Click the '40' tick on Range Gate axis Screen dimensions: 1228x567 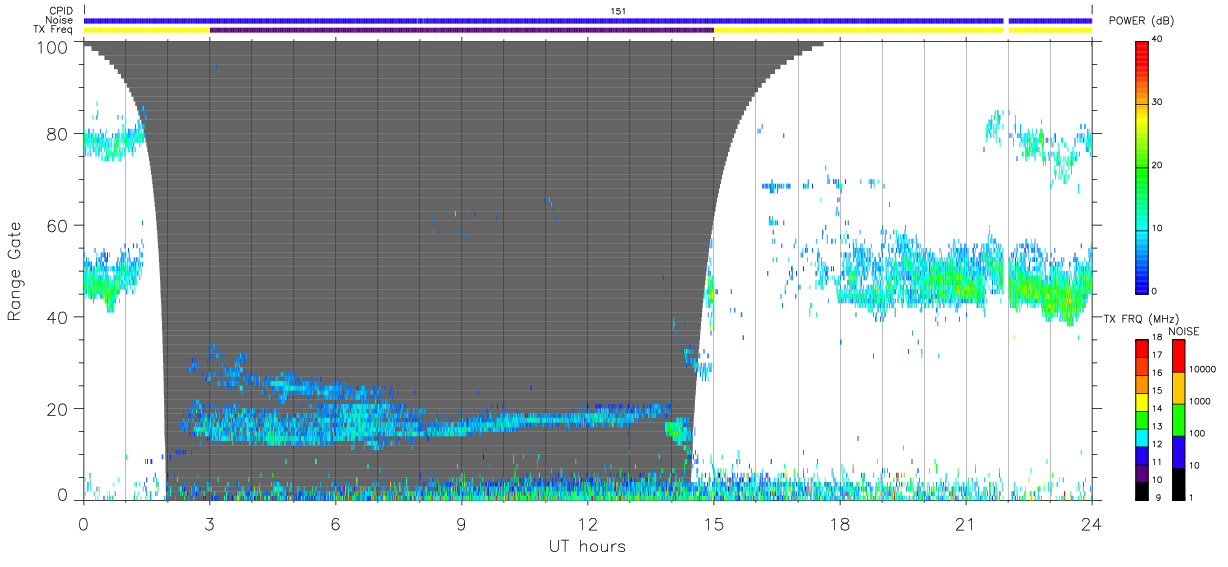point(57,317)
